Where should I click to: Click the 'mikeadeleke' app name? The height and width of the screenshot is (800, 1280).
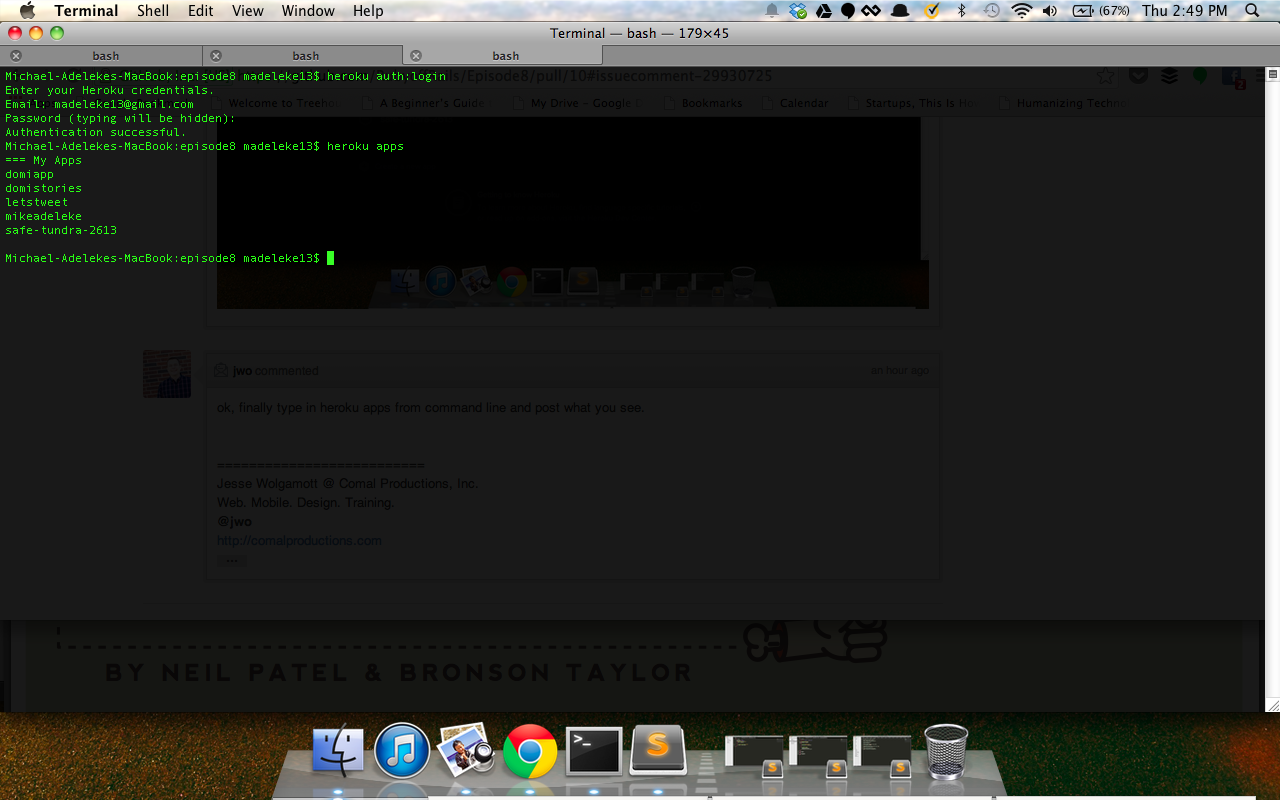click(x=43, y=216)
